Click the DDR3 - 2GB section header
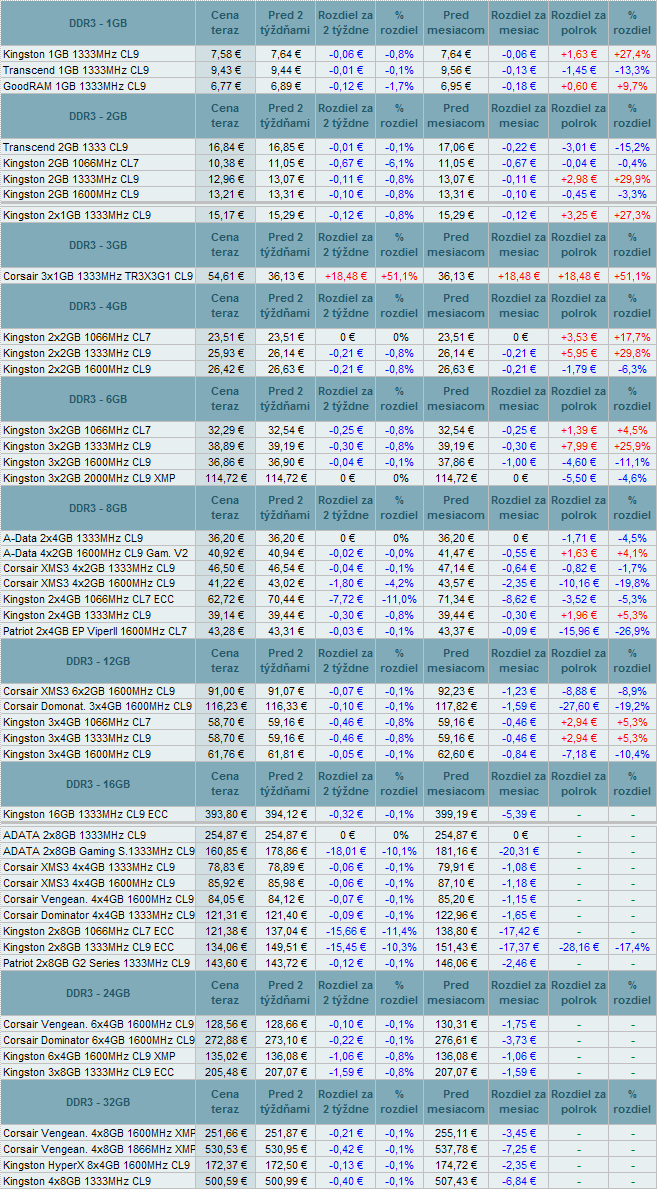Viewport: 657px width, 1189px height. click(x=96, y=116)
